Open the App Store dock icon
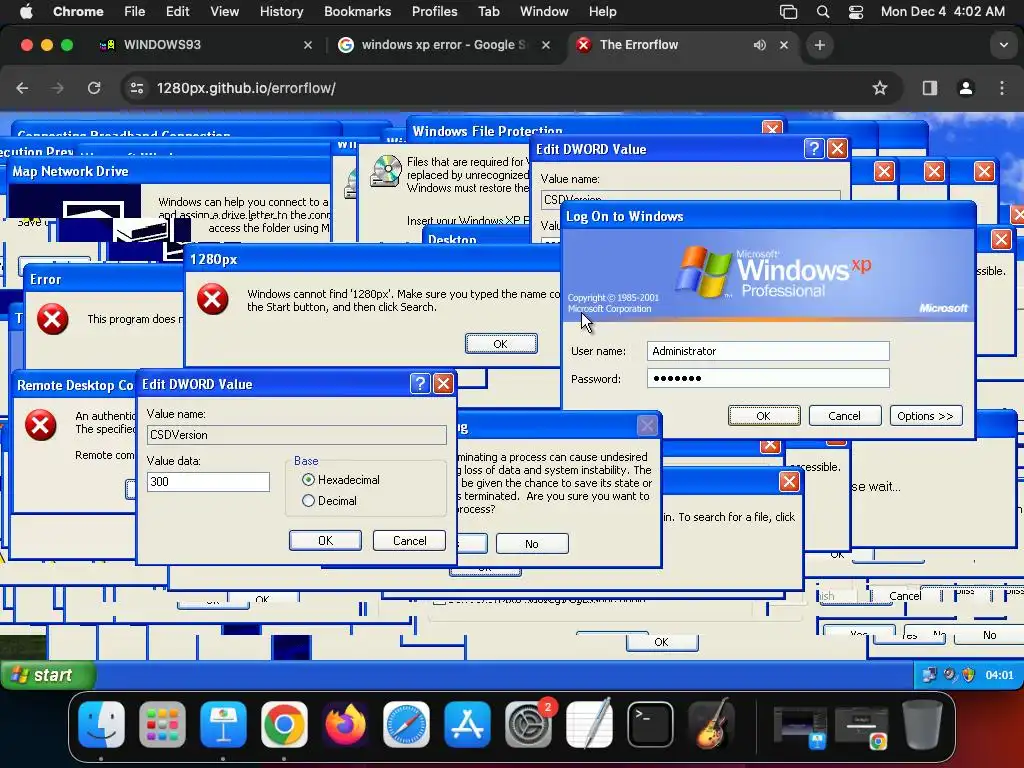This screenshot has width=1024, height=768. coord(468,724)
